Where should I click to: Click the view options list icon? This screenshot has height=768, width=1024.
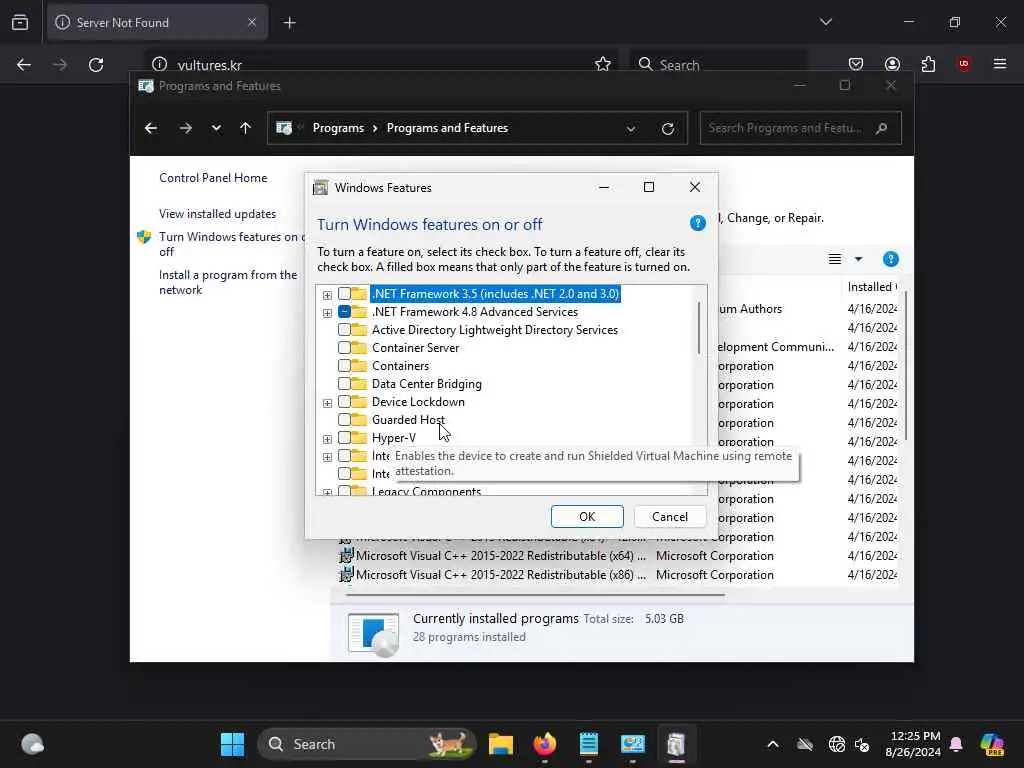(x=835, y=259)
